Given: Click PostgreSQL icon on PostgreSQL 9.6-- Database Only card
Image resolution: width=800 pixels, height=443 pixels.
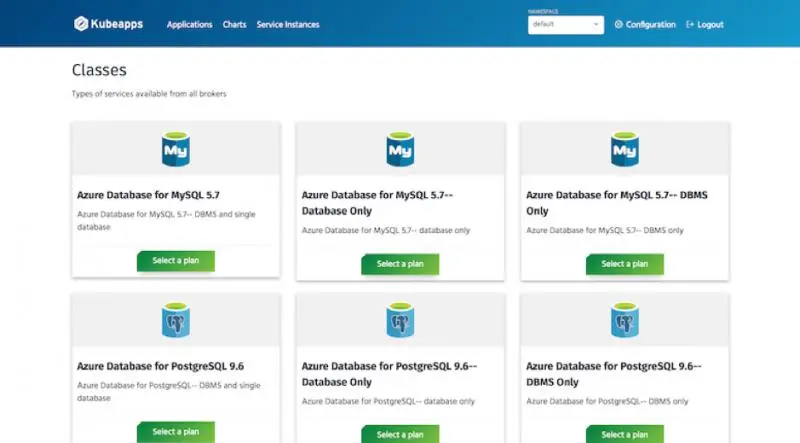Looking at the screenshot, I should click(x=400, y=320).
